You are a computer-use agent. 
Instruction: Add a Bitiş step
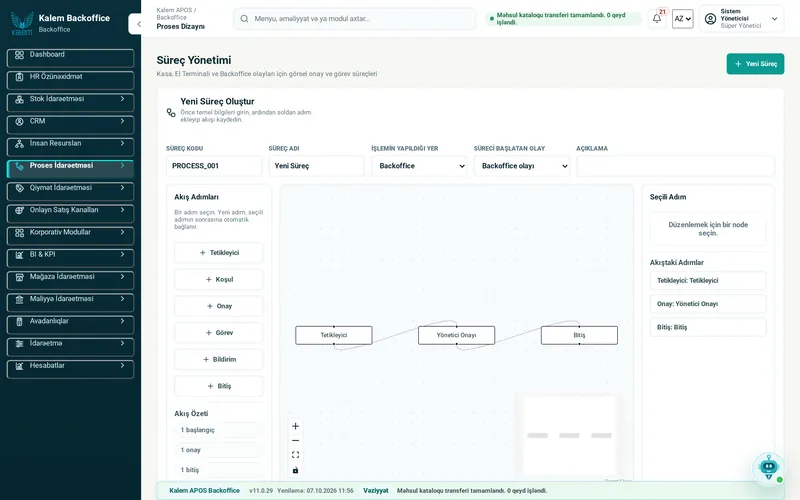[x=219, y=386]
